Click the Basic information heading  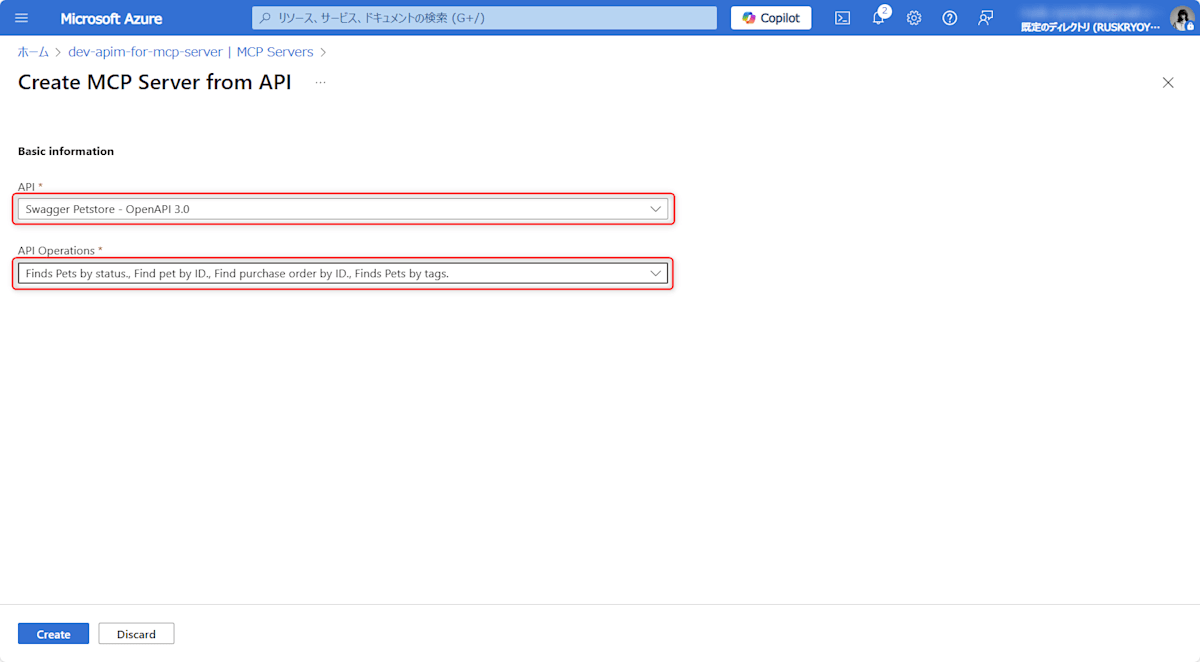[x=66, y=152]
